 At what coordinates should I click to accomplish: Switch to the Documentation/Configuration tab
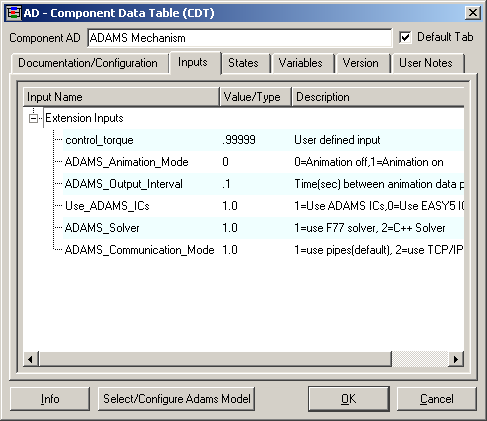click(x=88, y=63)
